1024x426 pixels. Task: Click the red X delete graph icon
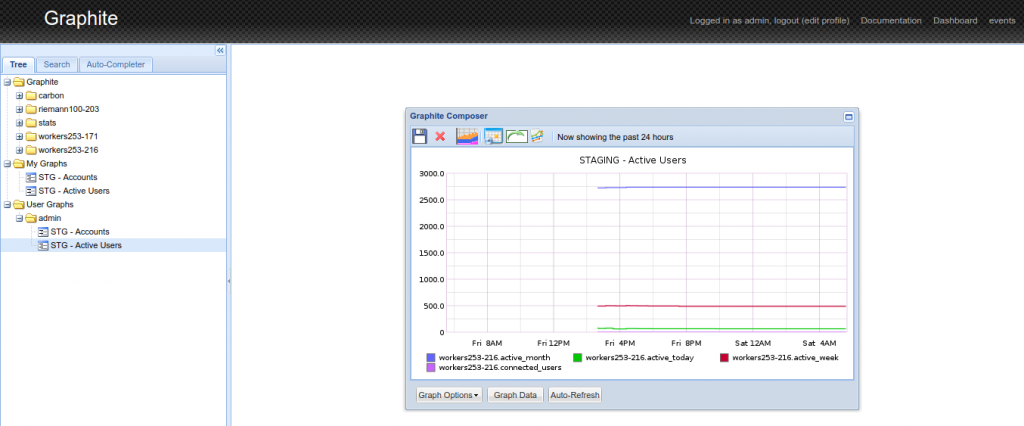tap(440, 136)
